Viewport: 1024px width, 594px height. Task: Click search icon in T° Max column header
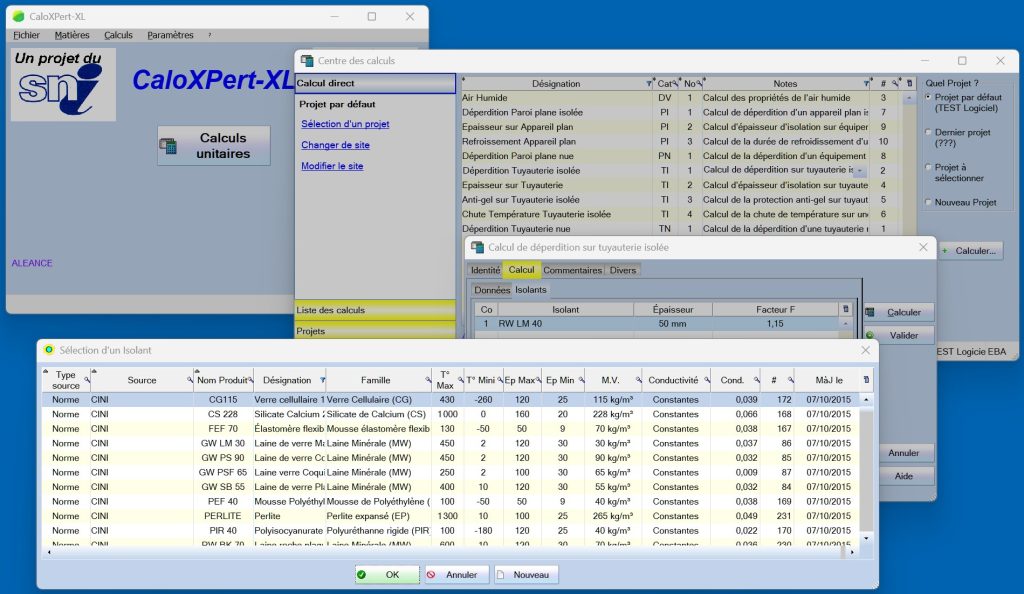[460, 380]
